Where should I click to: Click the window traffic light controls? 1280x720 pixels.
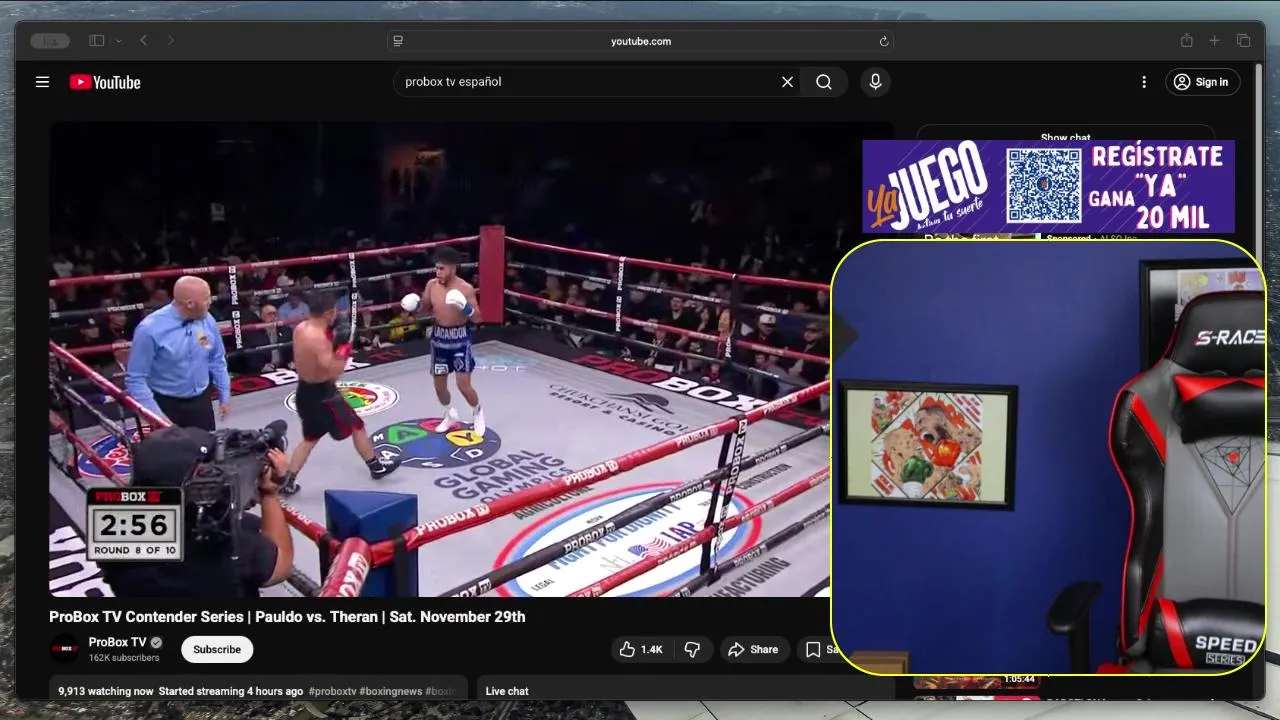(x=50, y=41)
